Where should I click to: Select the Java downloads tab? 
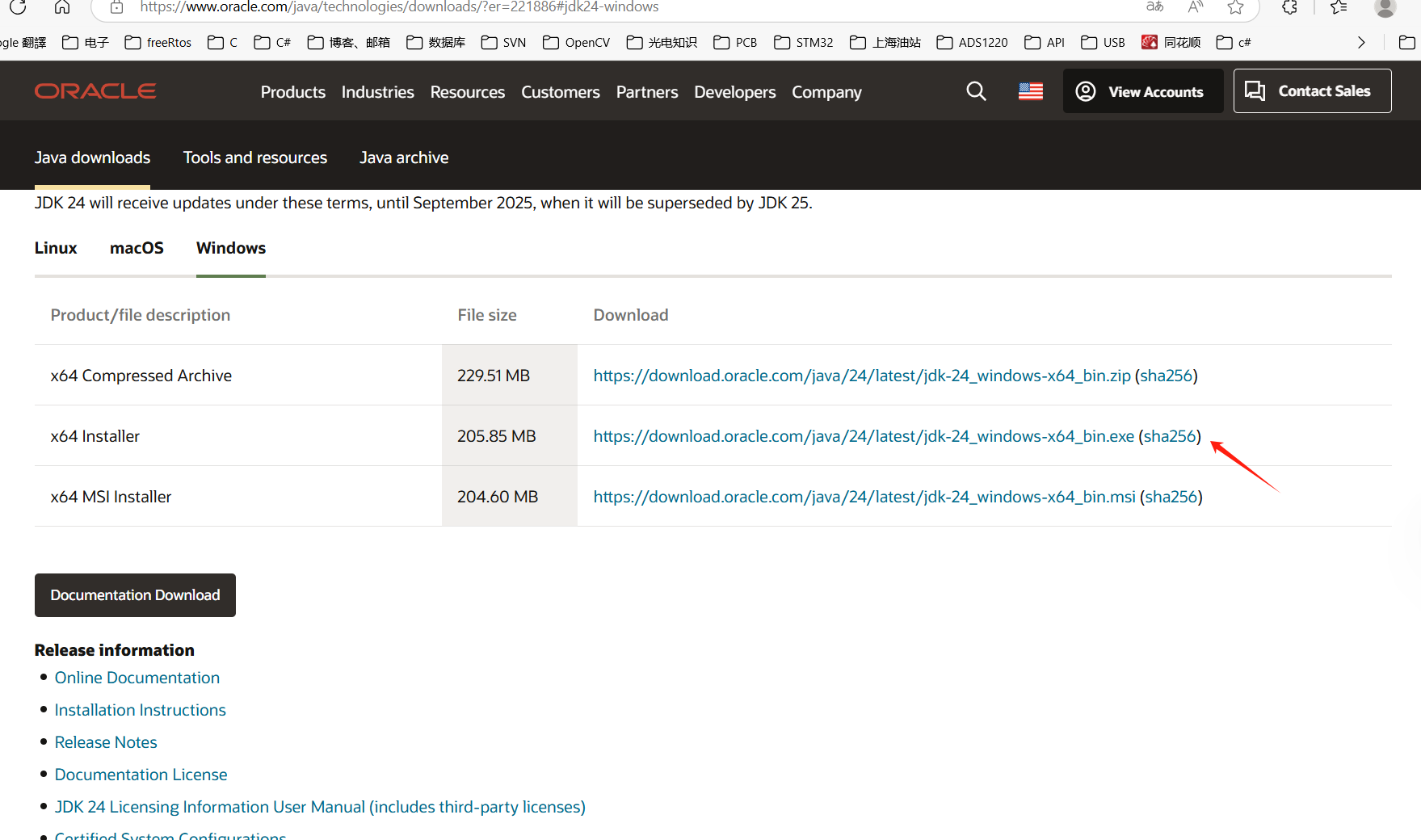coord(92,157)
